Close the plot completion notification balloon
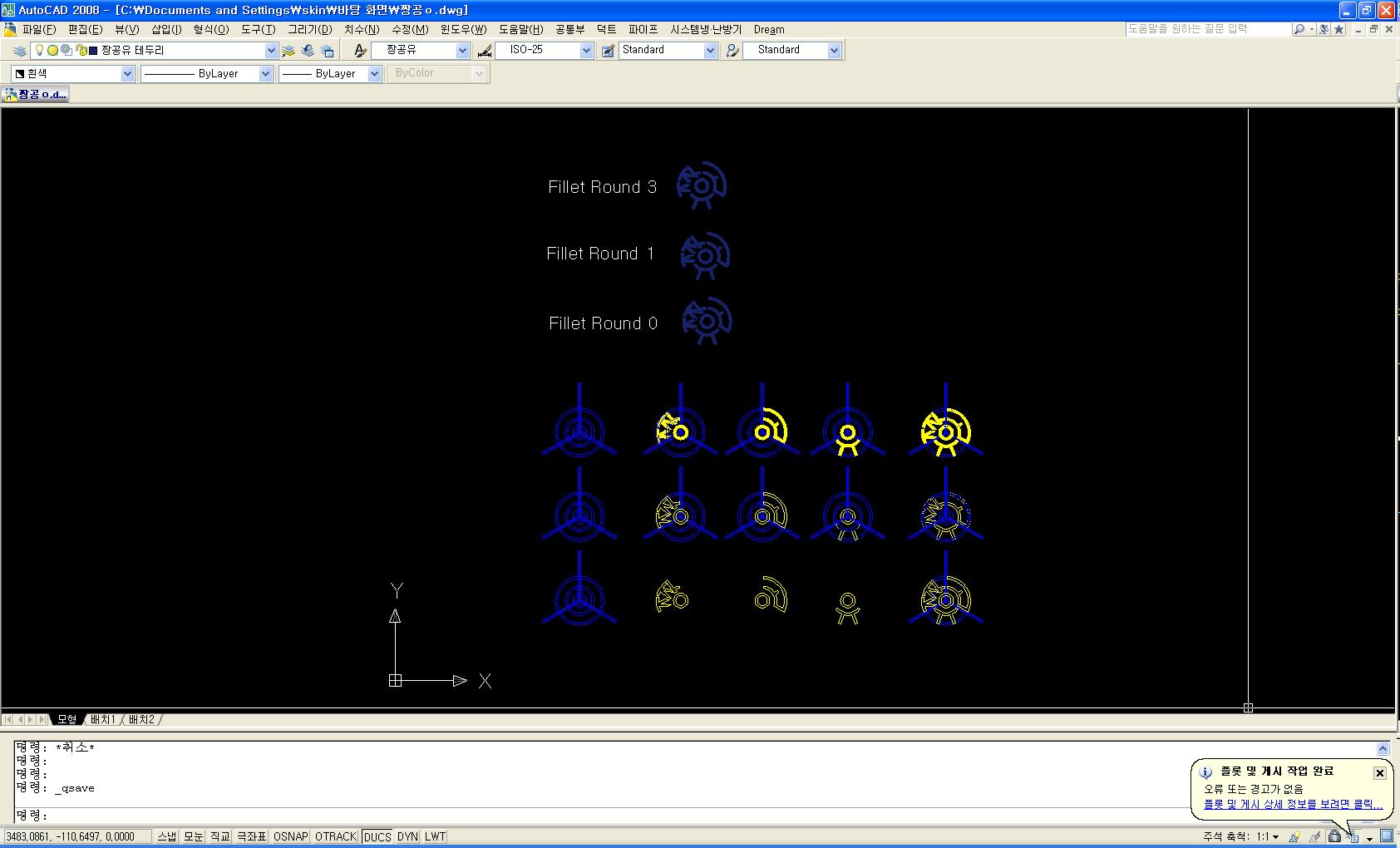Screen dimensions: 1400x848 click(1379, 773)
